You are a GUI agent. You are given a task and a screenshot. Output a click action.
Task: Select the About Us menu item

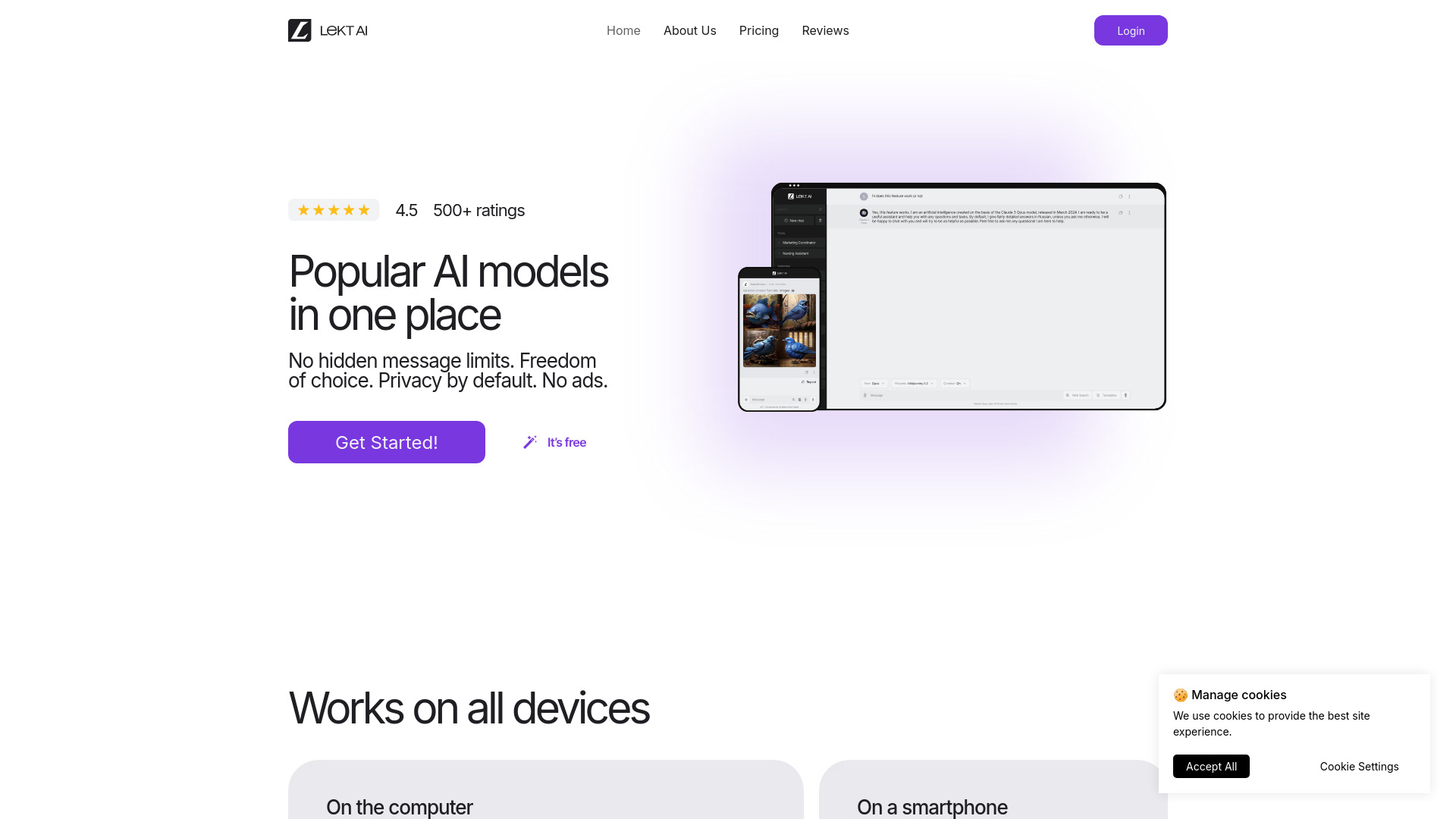(x=690, y=30)
